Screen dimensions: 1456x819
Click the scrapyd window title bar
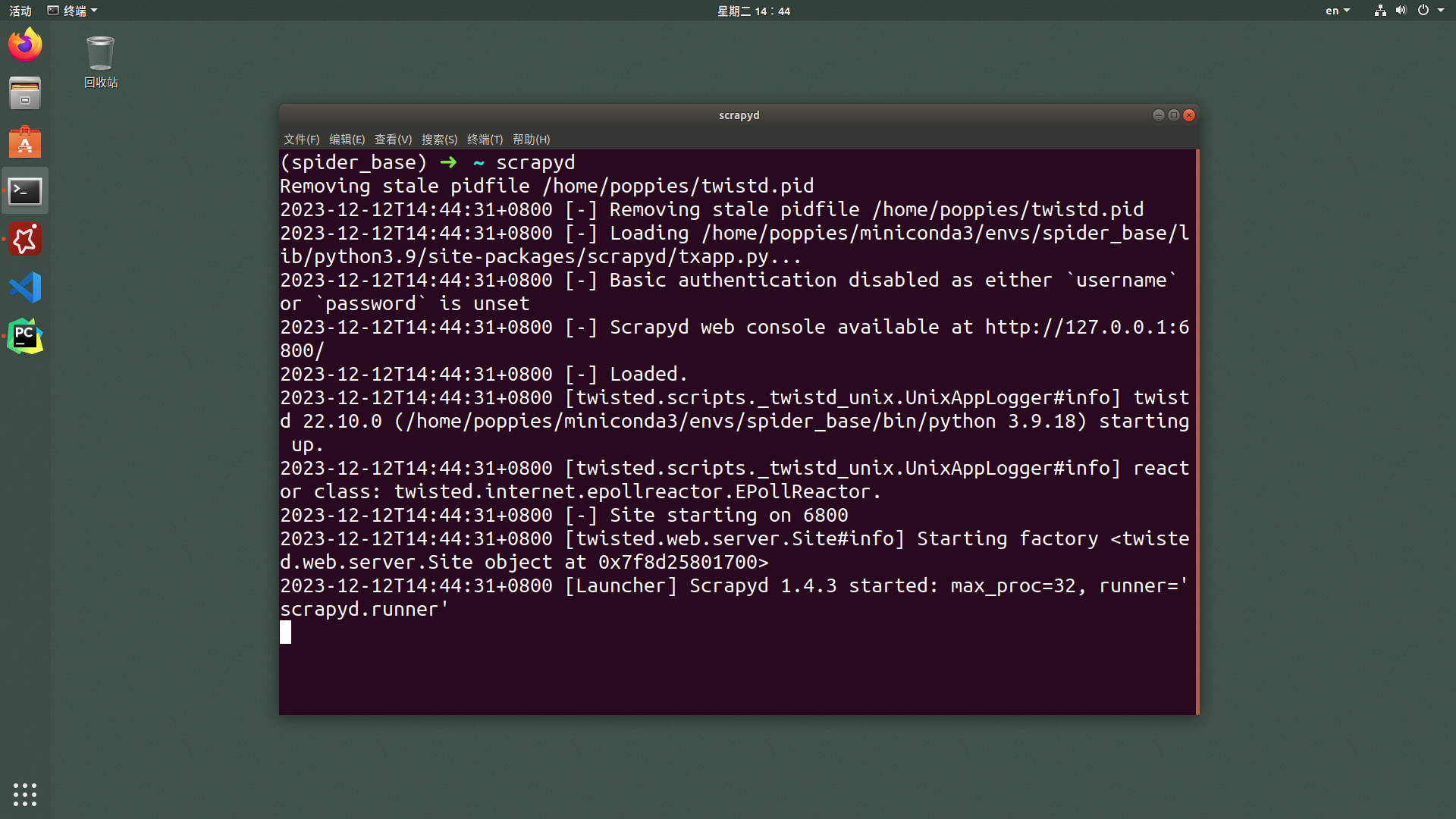coord(739,115)
